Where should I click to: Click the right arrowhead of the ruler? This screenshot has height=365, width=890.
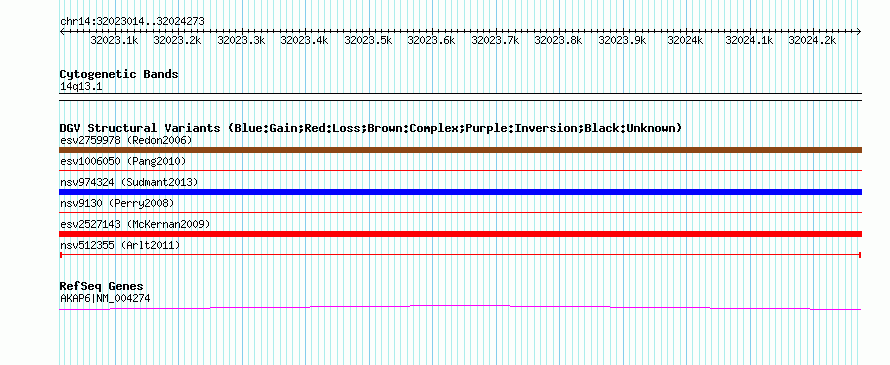pyautogui.click(x=859, y=32)
